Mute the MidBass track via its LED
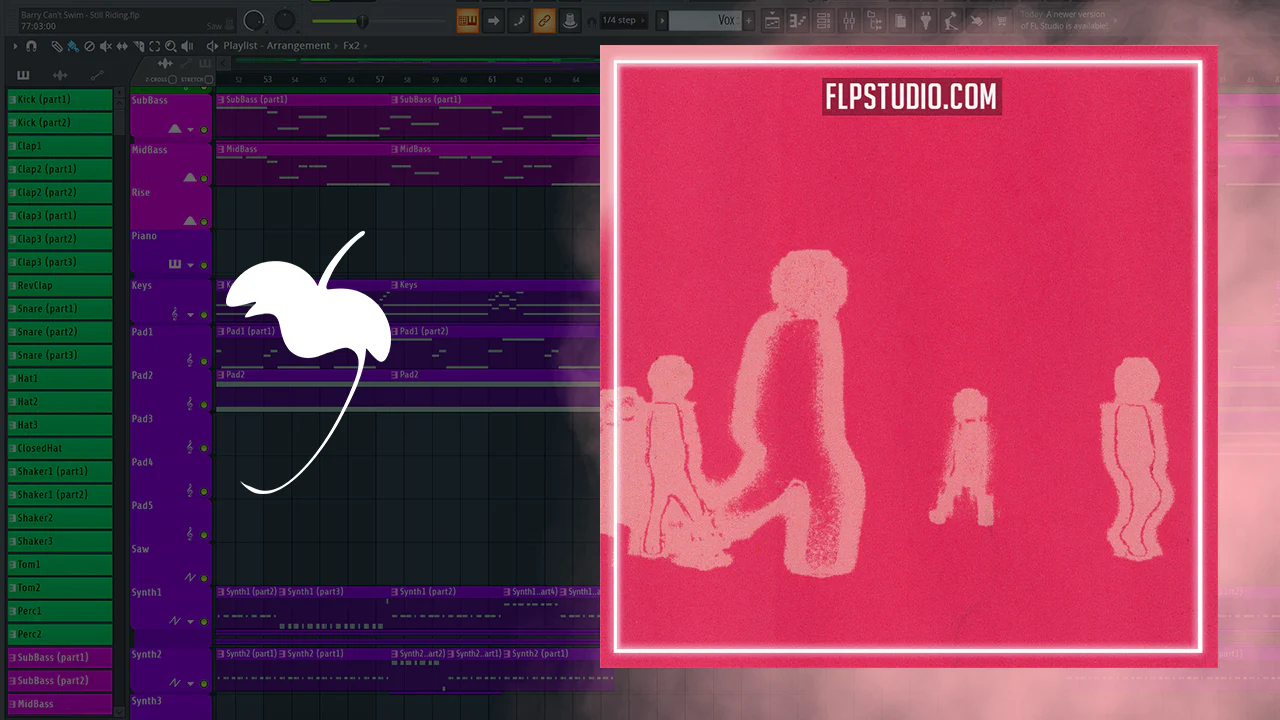1280x720 pixels. click(x=204, y=178)
